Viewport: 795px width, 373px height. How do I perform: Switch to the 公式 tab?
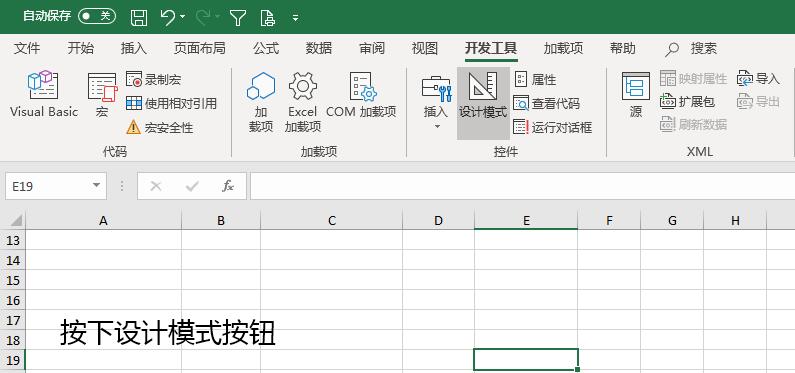(x=266, y=48)
